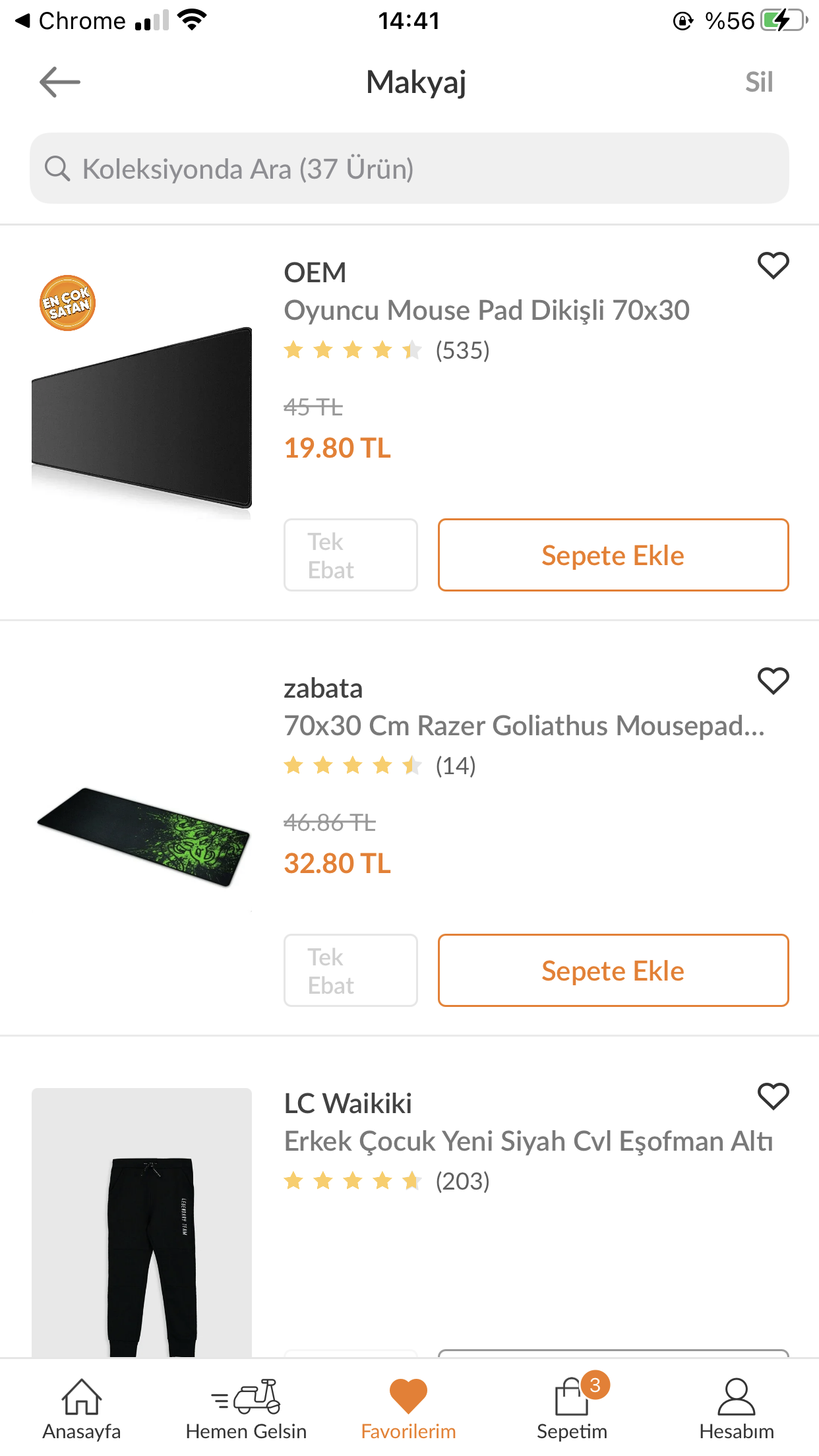Add zabata Razer mousepad to cart

point(613,971)
